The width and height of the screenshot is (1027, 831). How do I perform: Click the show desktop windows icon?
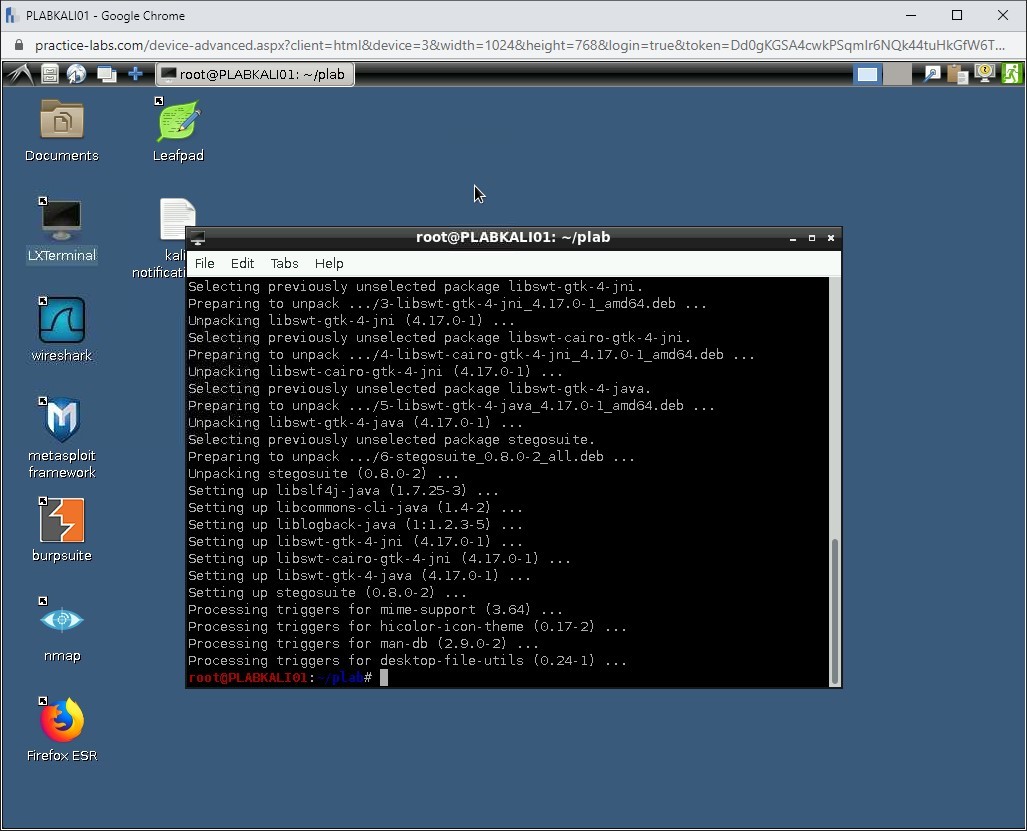(x=106, y=74)
